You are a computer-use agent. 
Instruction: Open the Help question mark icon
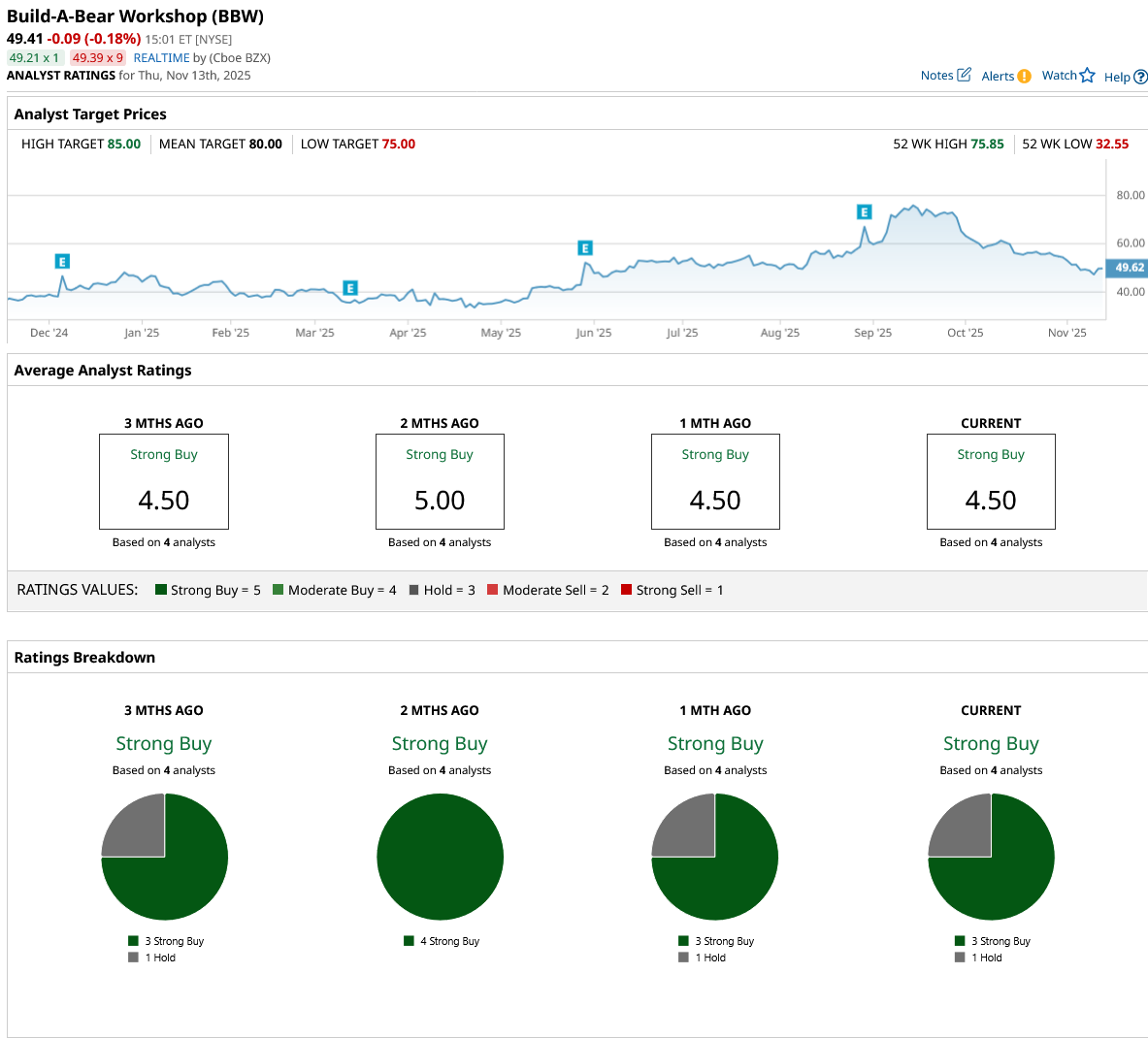tap(1140, 77)
